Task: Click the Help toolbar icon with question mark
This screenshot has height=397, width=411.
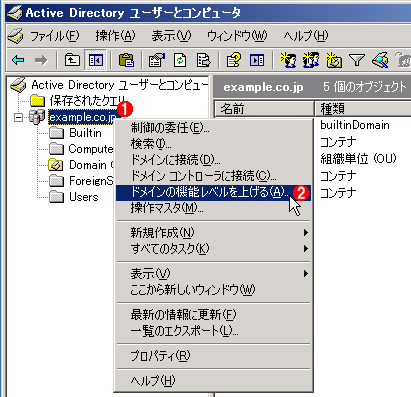Action: 234,60
